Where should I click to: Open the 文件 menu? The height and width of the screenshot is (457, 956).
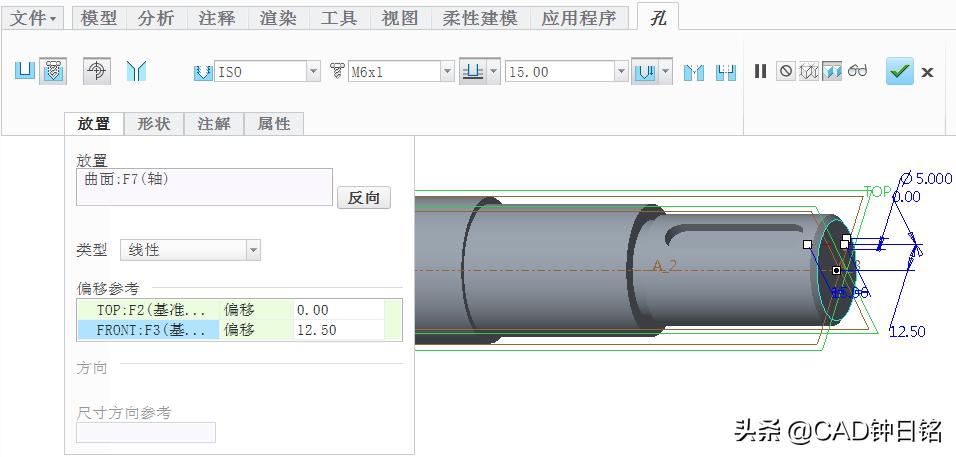[x=34, y=18]
